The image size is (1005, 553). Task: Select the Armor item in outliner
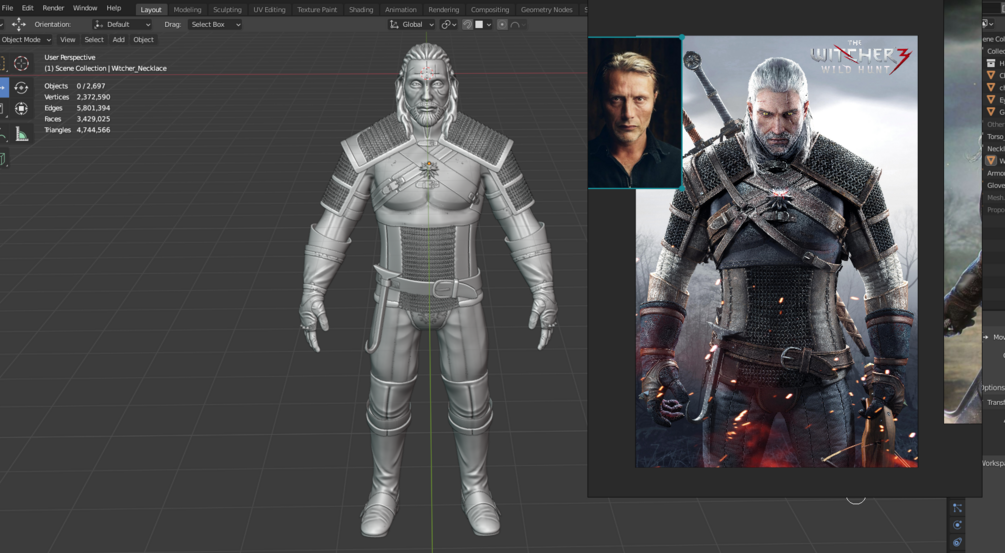(x=995, y=173)
